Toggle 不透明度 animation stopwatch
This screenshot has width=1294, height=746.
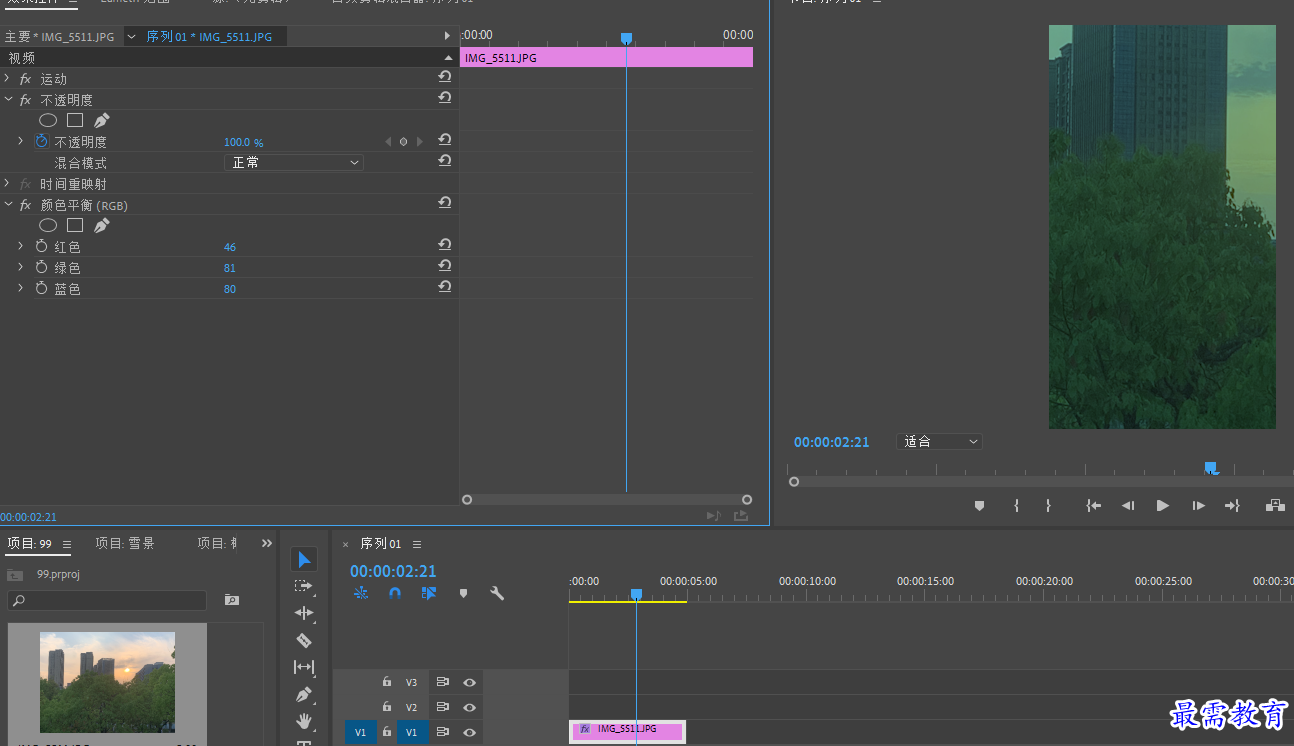(x=41, y=141)
